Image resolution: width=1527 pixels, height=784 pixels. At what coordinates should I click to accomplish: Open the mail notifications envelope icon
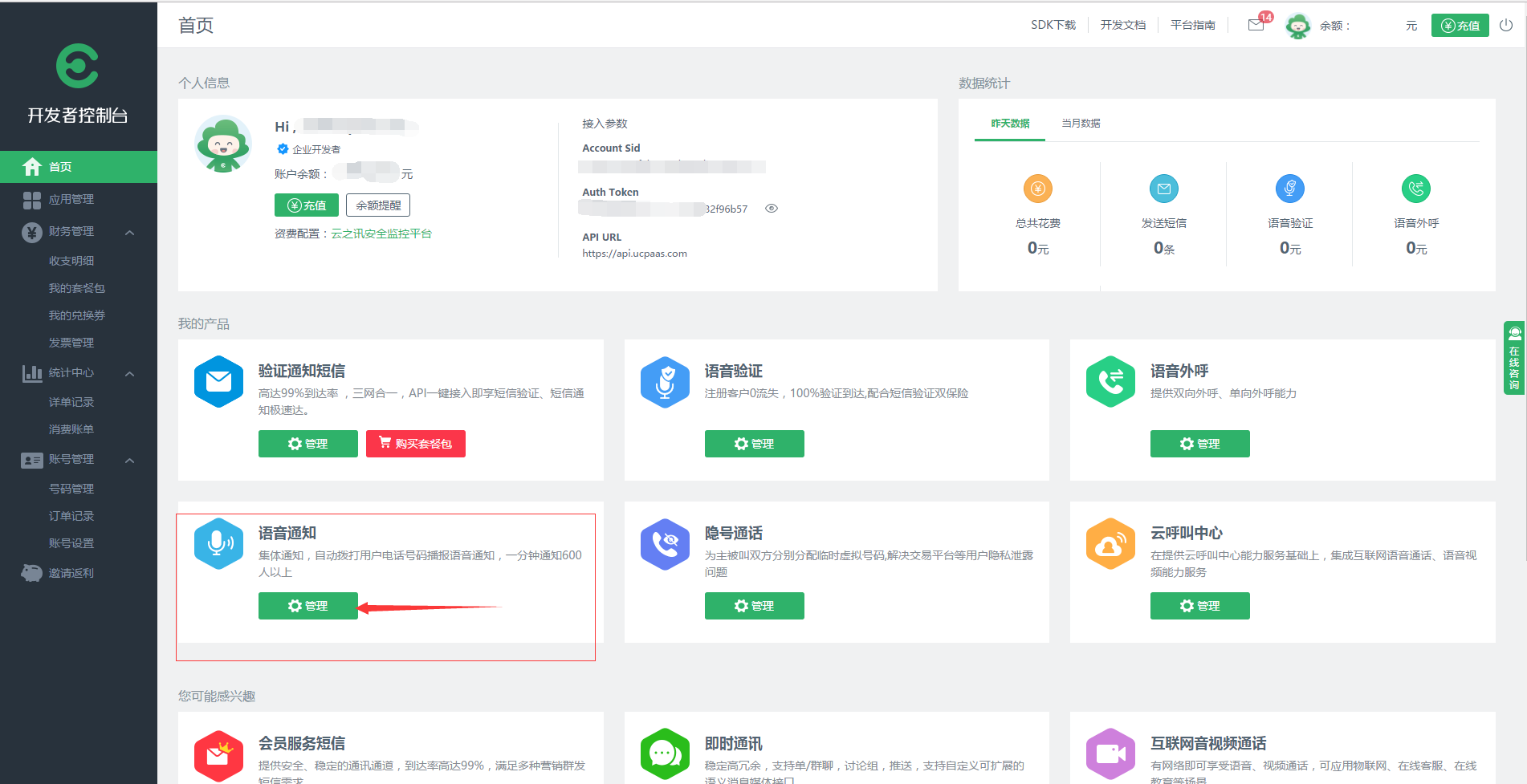click(1256, 25)
